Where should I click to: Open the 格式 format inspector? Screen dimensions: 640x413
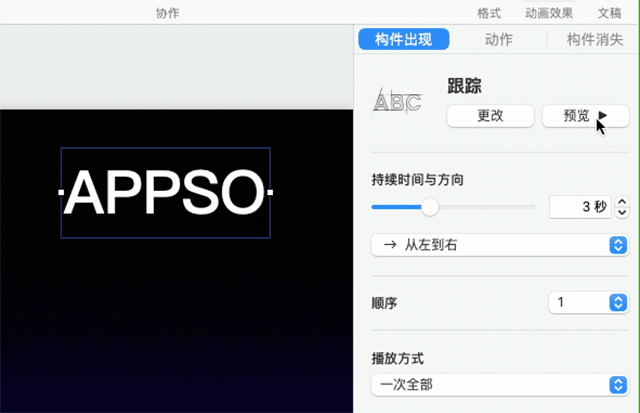[489, 13]
